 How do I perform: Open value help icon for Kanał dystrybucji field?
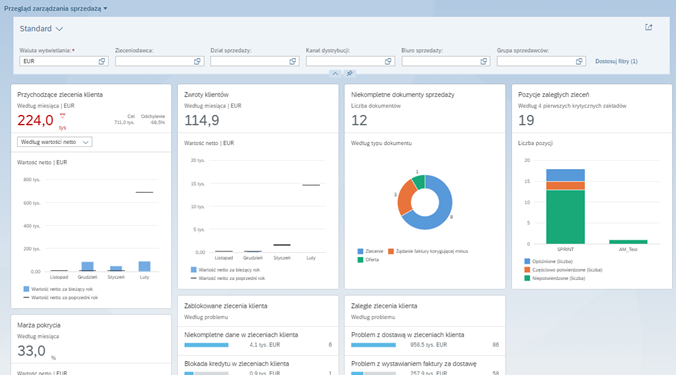[388, 62]
